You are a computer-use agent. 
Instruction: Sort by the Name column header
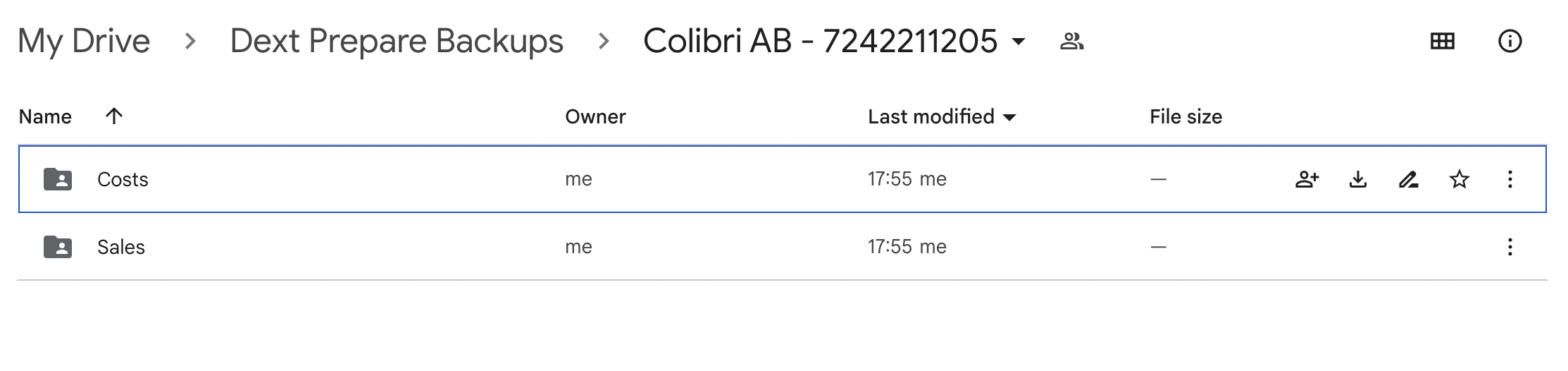tap(45, 117)
